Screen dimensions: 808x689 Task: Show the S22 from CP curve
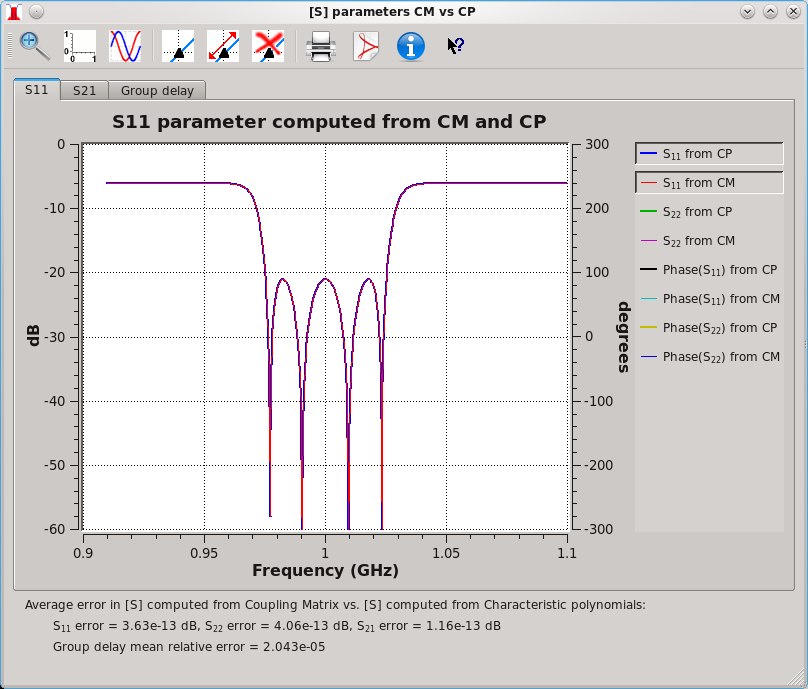(709, 212)
